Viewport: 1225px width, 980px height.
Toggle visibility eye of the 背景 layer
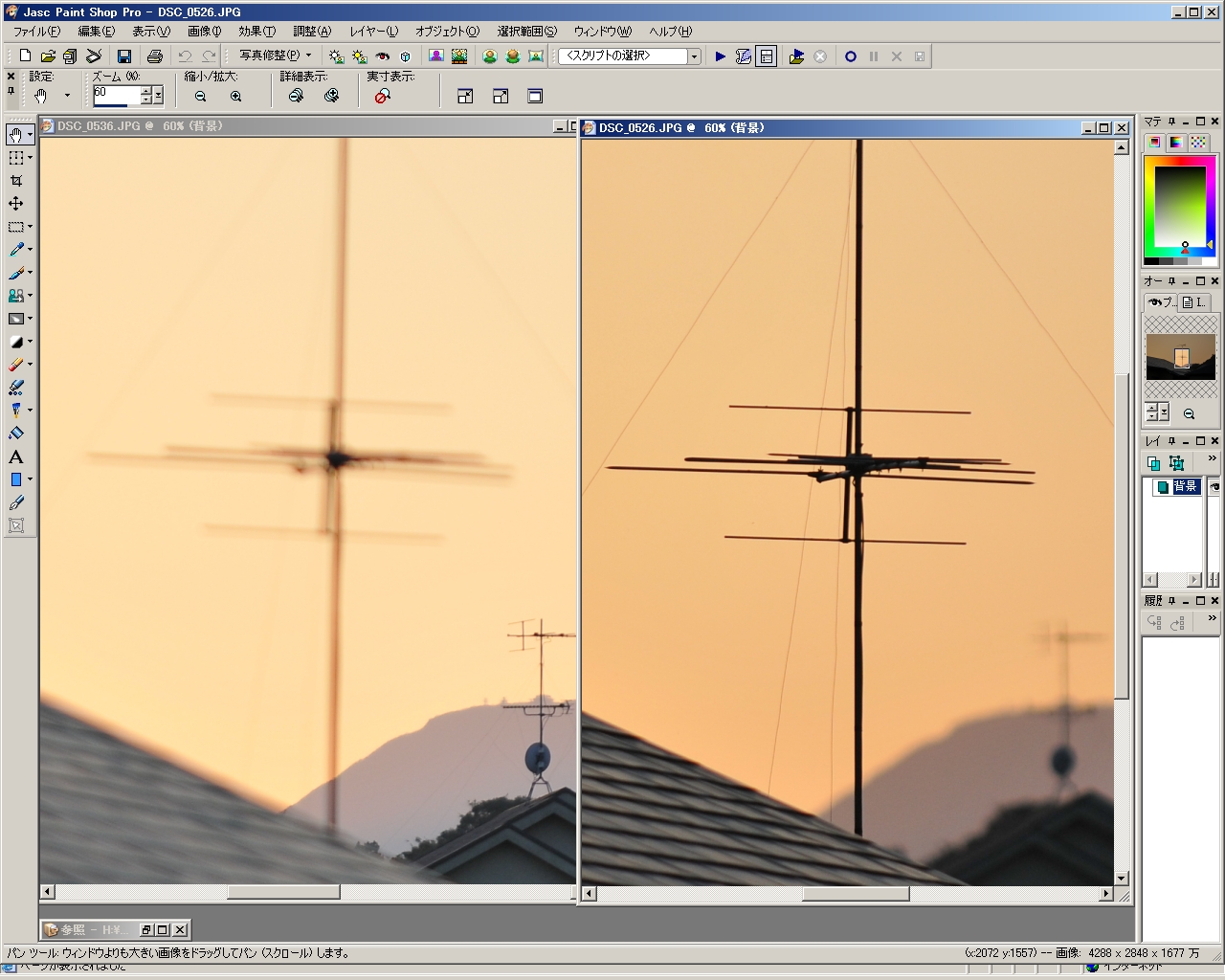click(x=1214, y=487)
